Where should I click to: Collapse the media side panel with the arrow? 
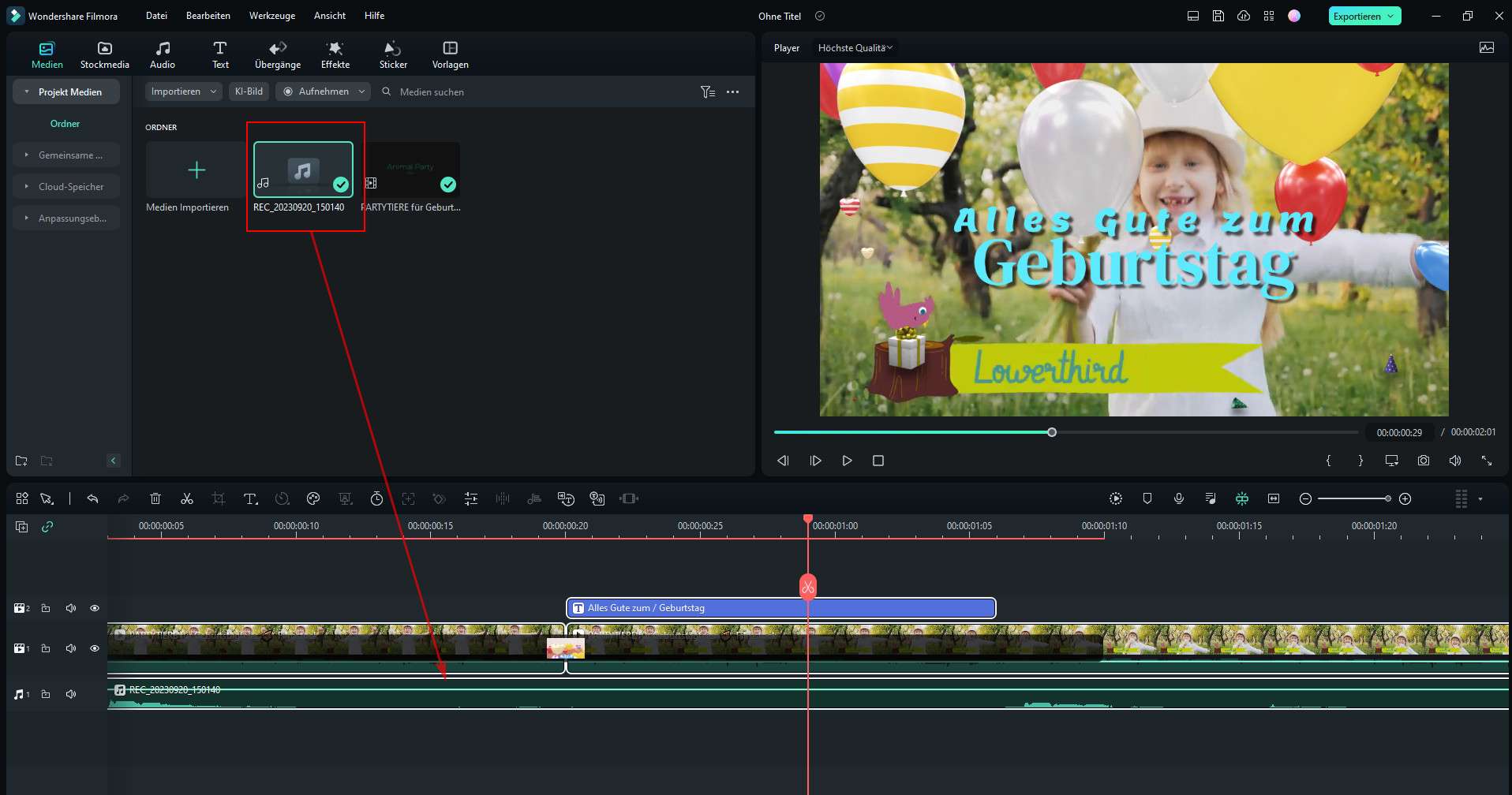point(114,461)
